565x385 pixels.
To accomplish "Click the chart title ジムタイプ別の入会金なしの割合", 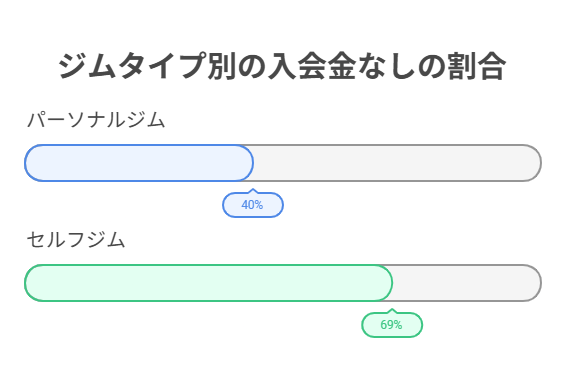I will [x=282, y=66].
